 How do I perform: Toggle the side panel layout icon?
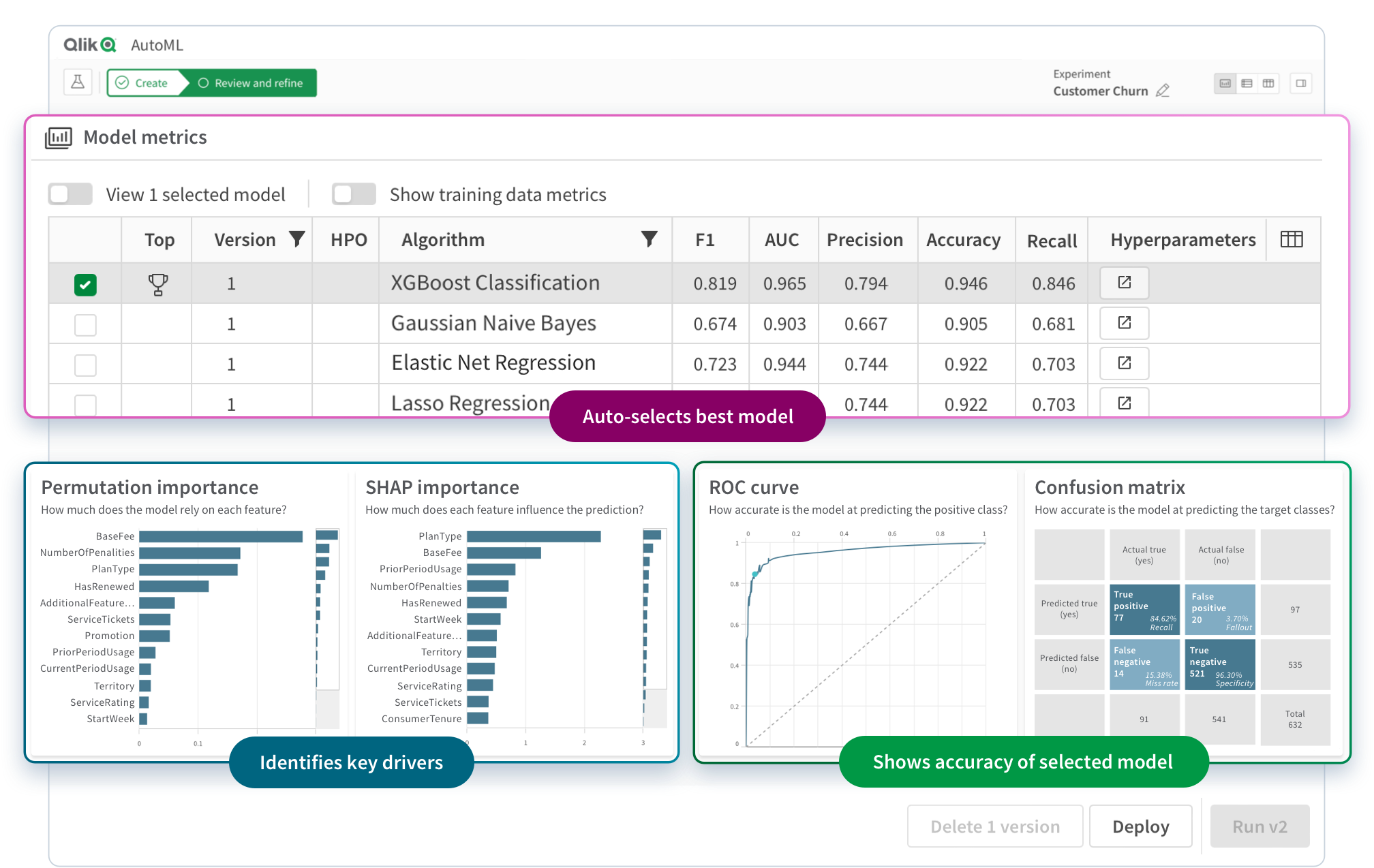[1301, 82]
